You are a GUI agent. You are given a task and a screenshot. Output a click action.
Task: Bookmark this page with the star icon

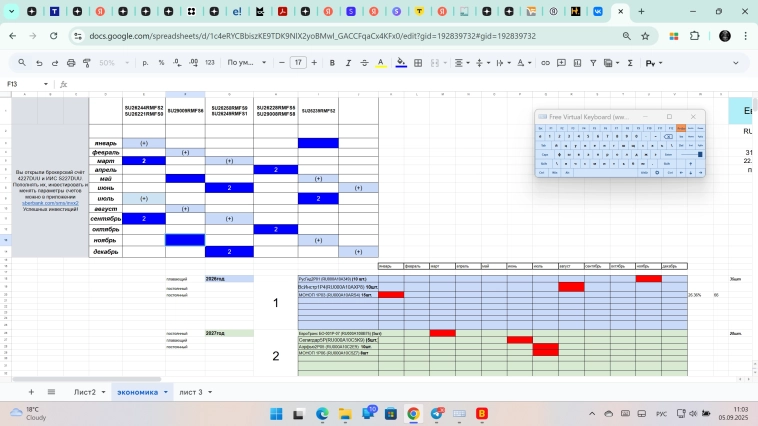pyautogui.click(x=645, y=36)
